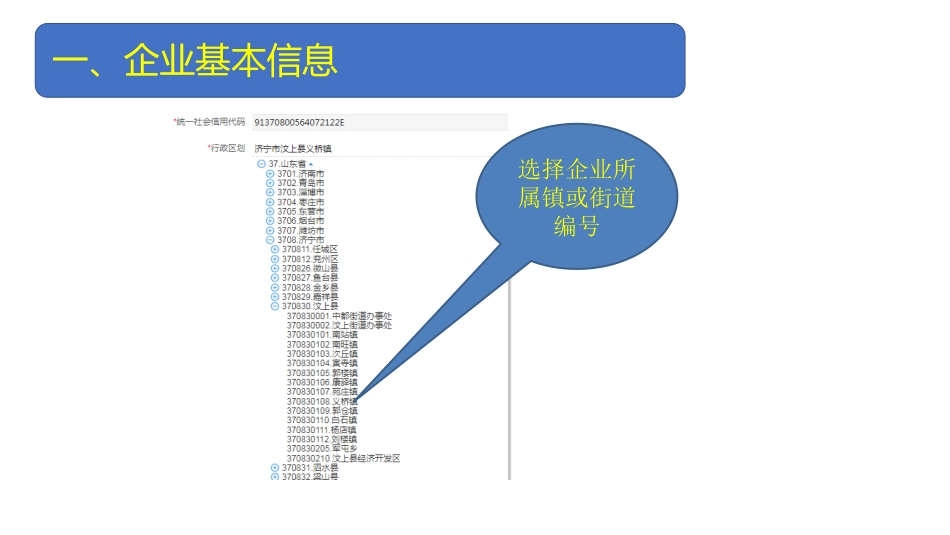Choose 370830108.义桥镇 in the tree
This screenshot has width=950, height=535.
pos(322,402)
